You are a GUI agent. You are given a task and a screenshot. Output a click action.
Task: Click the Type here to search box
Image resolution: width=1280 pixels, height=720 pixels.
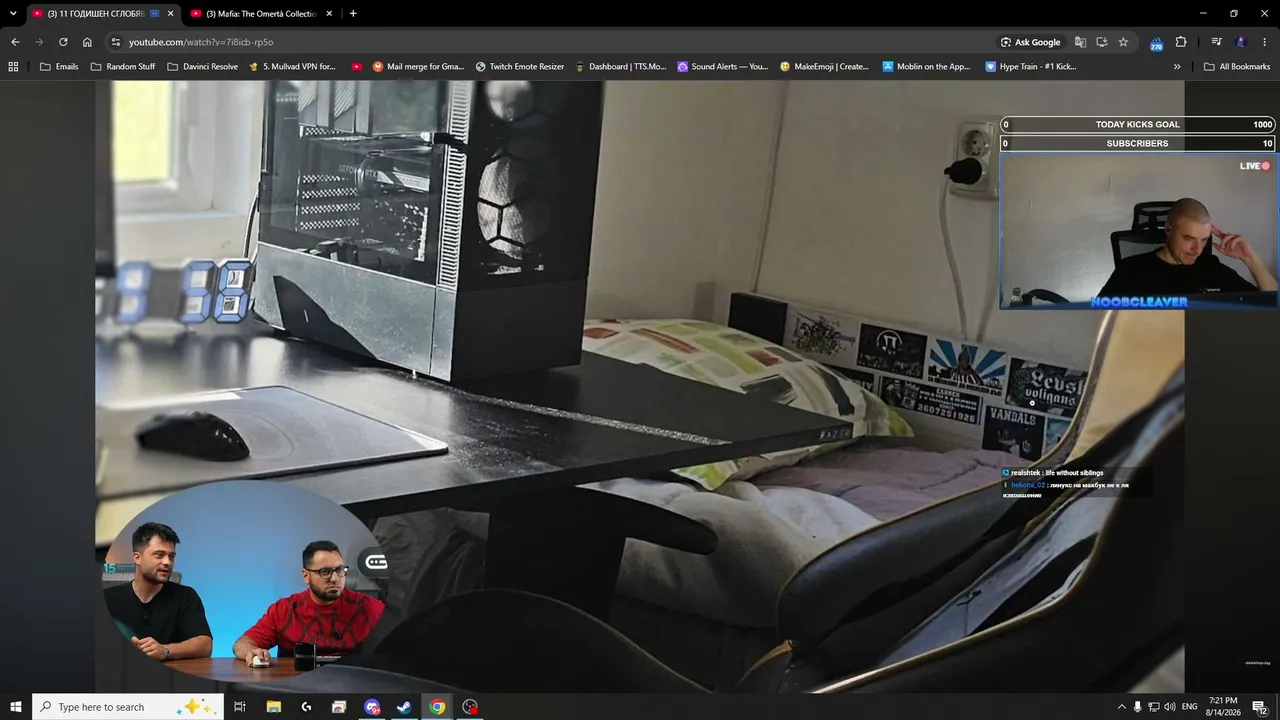(x=128, y=707)
